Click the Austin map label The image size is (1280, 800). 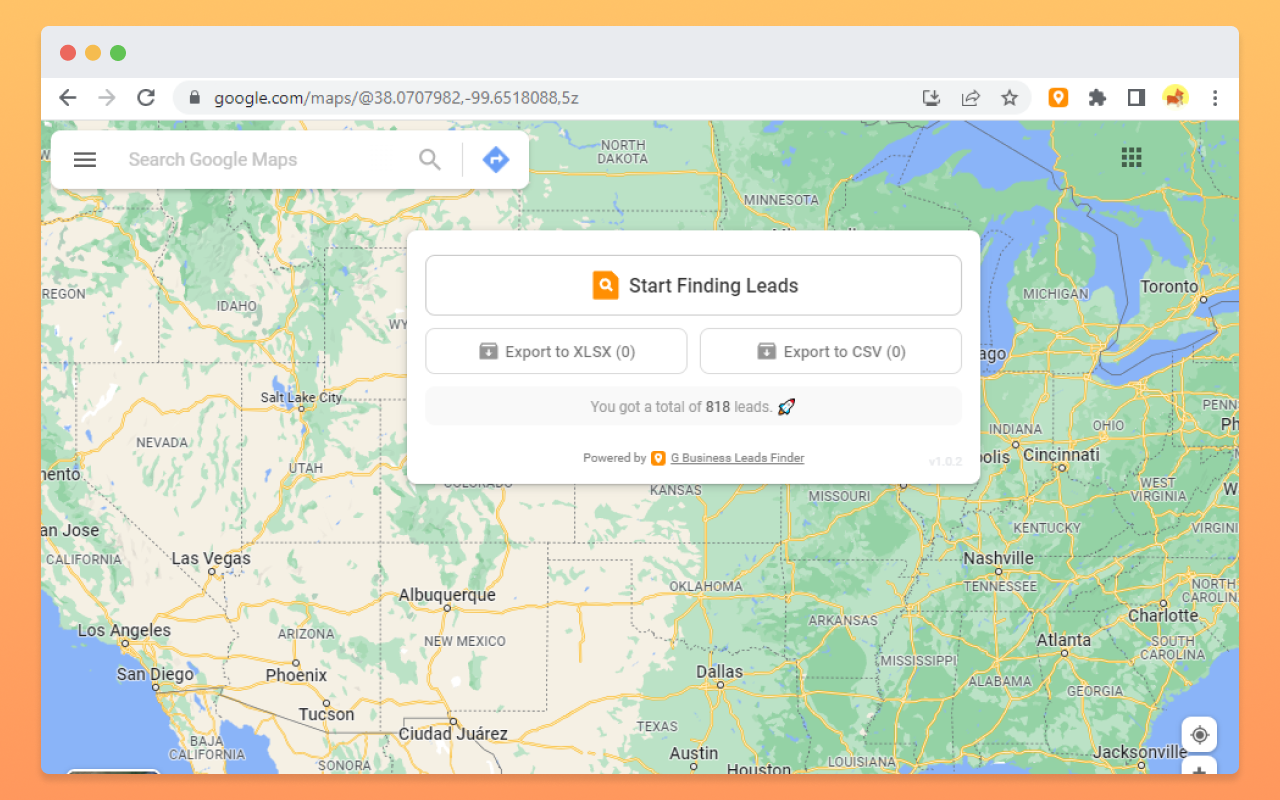(x=694, y=753)
